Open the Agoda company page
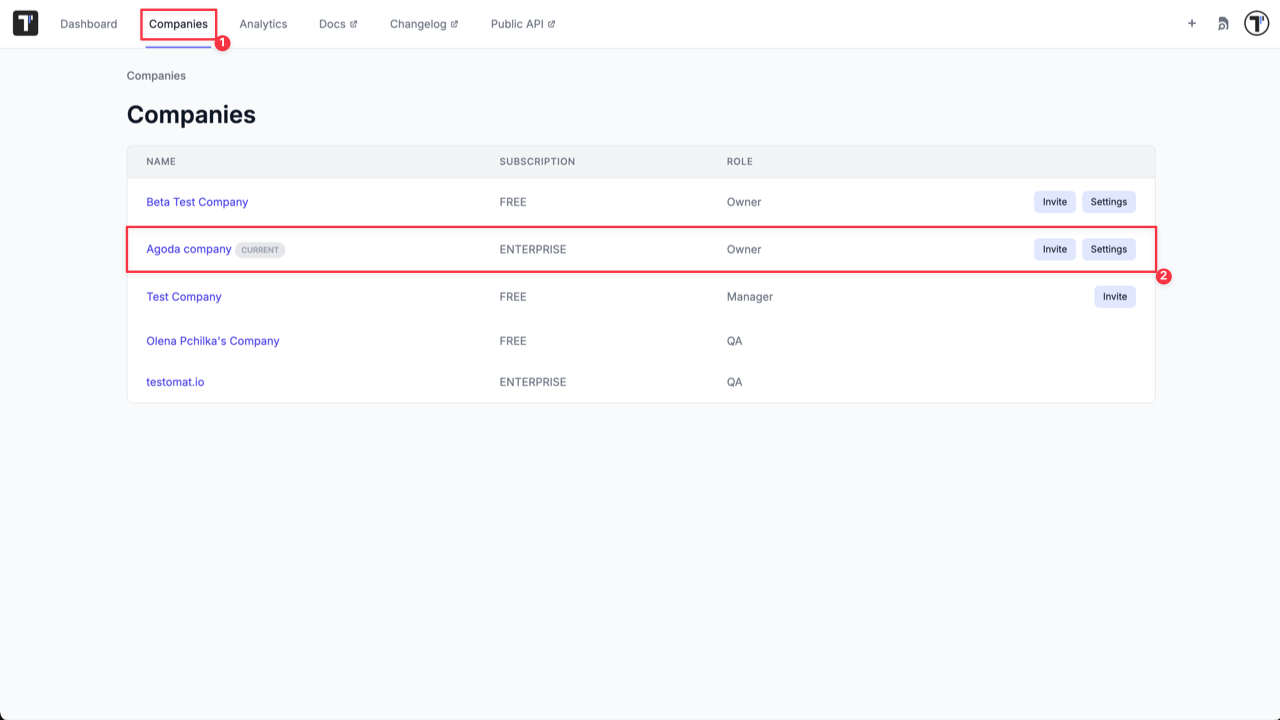This screenshot has height=720, width=1280. 188,249
